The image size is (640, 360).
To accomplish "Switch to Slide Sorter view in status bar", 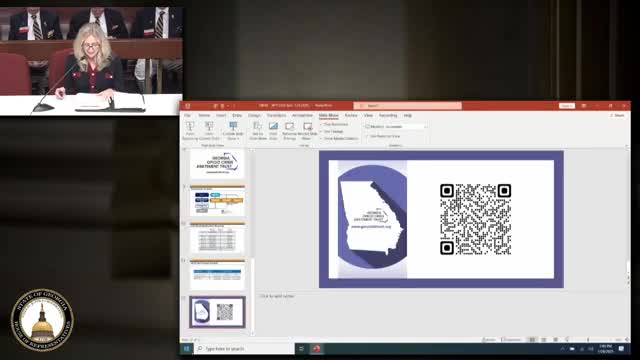I will (x=544, y=340).
